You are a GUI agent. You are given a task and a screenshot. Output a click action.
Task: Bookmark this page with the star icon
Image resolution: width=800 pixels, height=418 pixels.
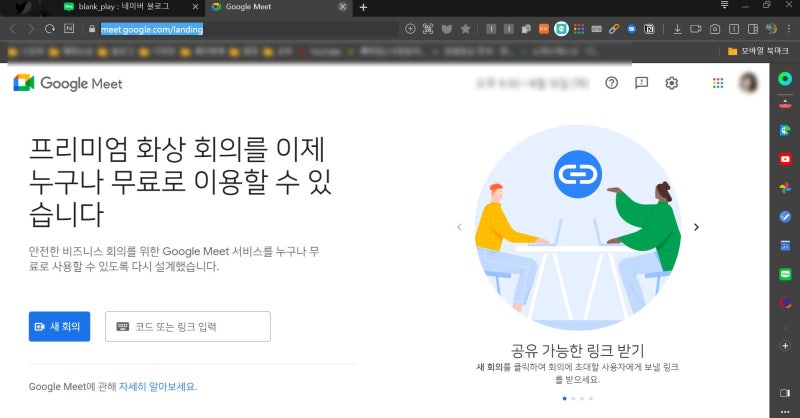(x=465, y=29)
